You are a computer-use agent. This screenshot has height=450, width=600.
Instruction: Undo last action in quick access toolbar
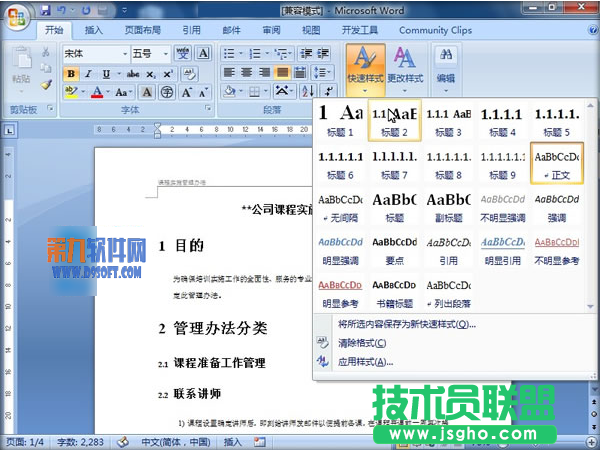(x=62, y=10)
